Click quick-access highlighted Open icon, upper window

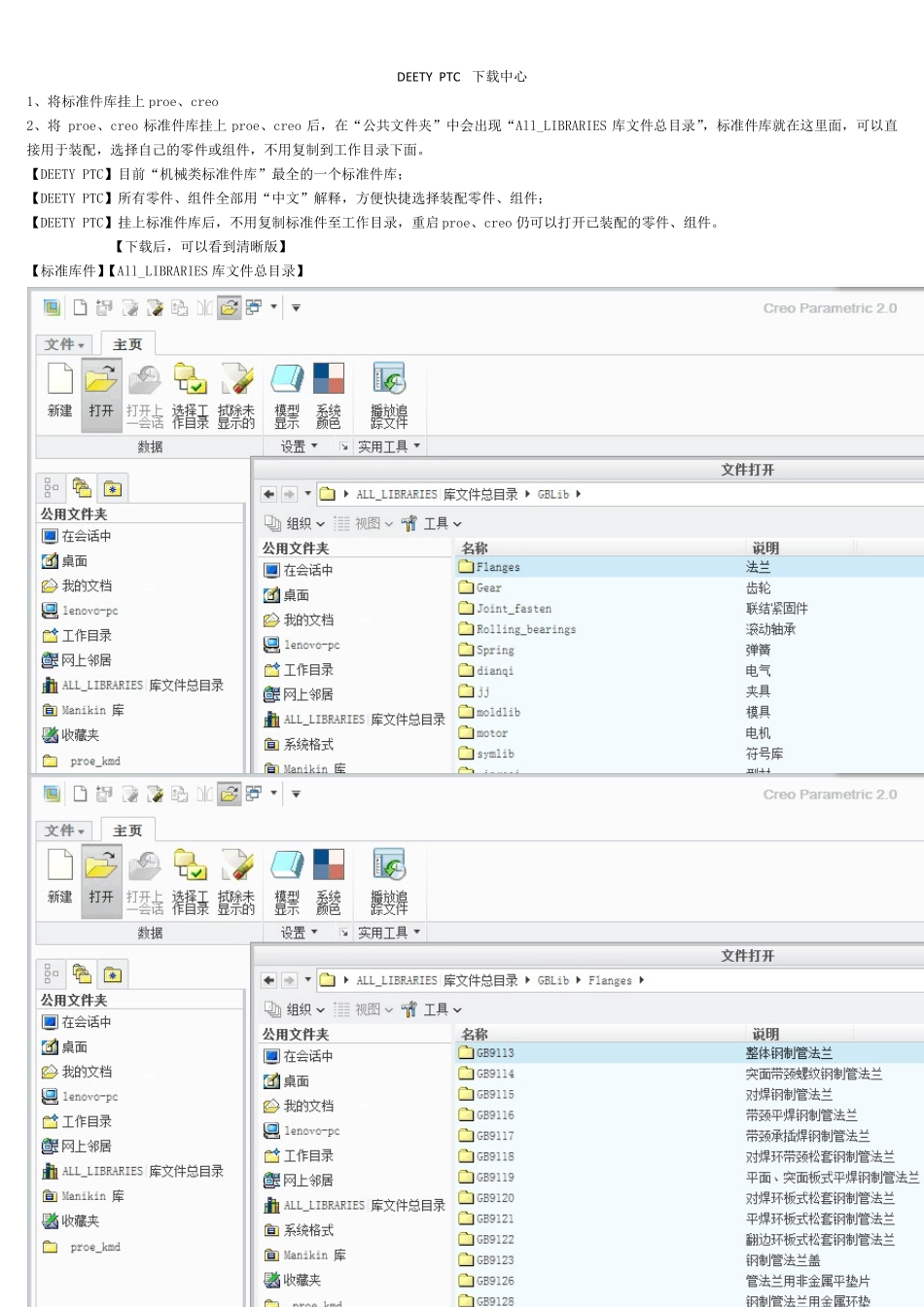tap(229, 307)
